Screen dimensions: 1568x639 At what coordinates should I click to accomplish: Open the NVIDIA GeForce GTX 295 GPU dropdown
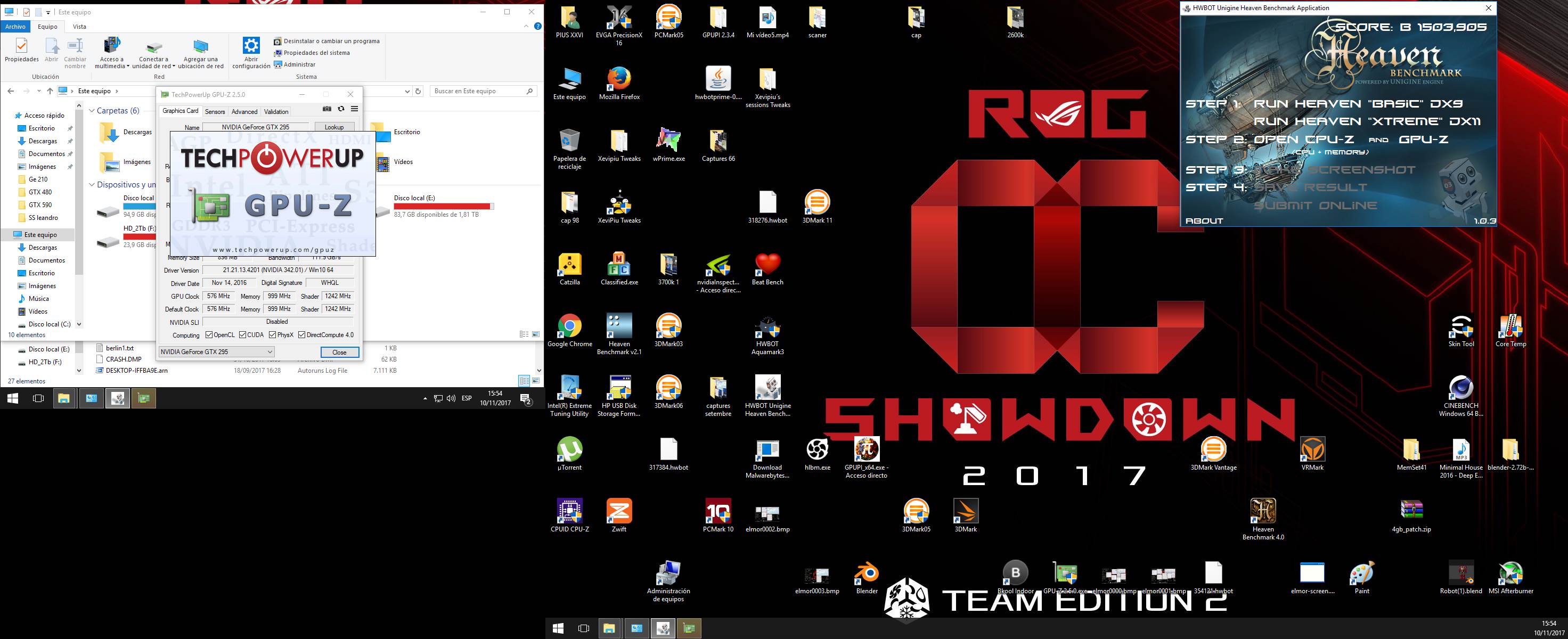(216, 352)
